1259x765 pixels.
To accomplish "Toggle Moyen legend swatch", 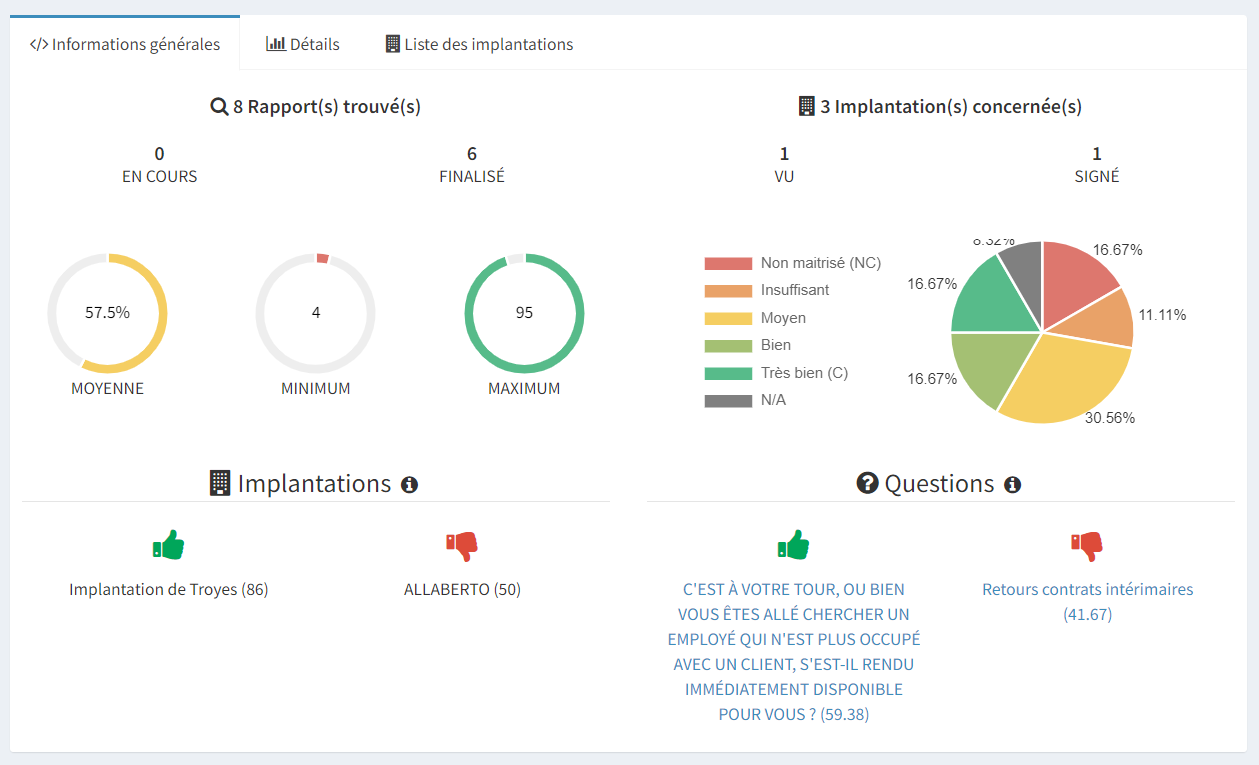I will (x=728, y=318).
